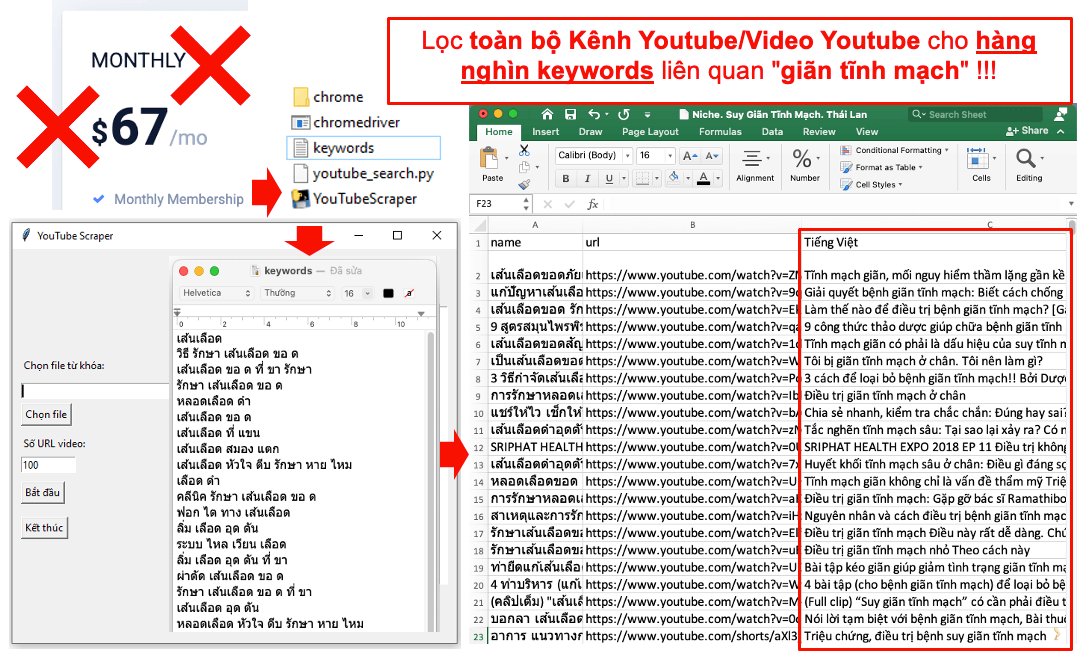Click the keyword file path input field
This screenshot has width=1083, height=655.
coord(95,390)
